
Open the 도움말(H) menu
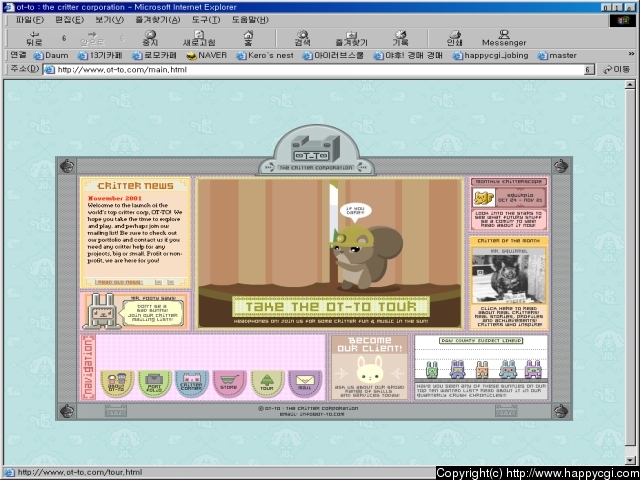[x=250, y=20]
